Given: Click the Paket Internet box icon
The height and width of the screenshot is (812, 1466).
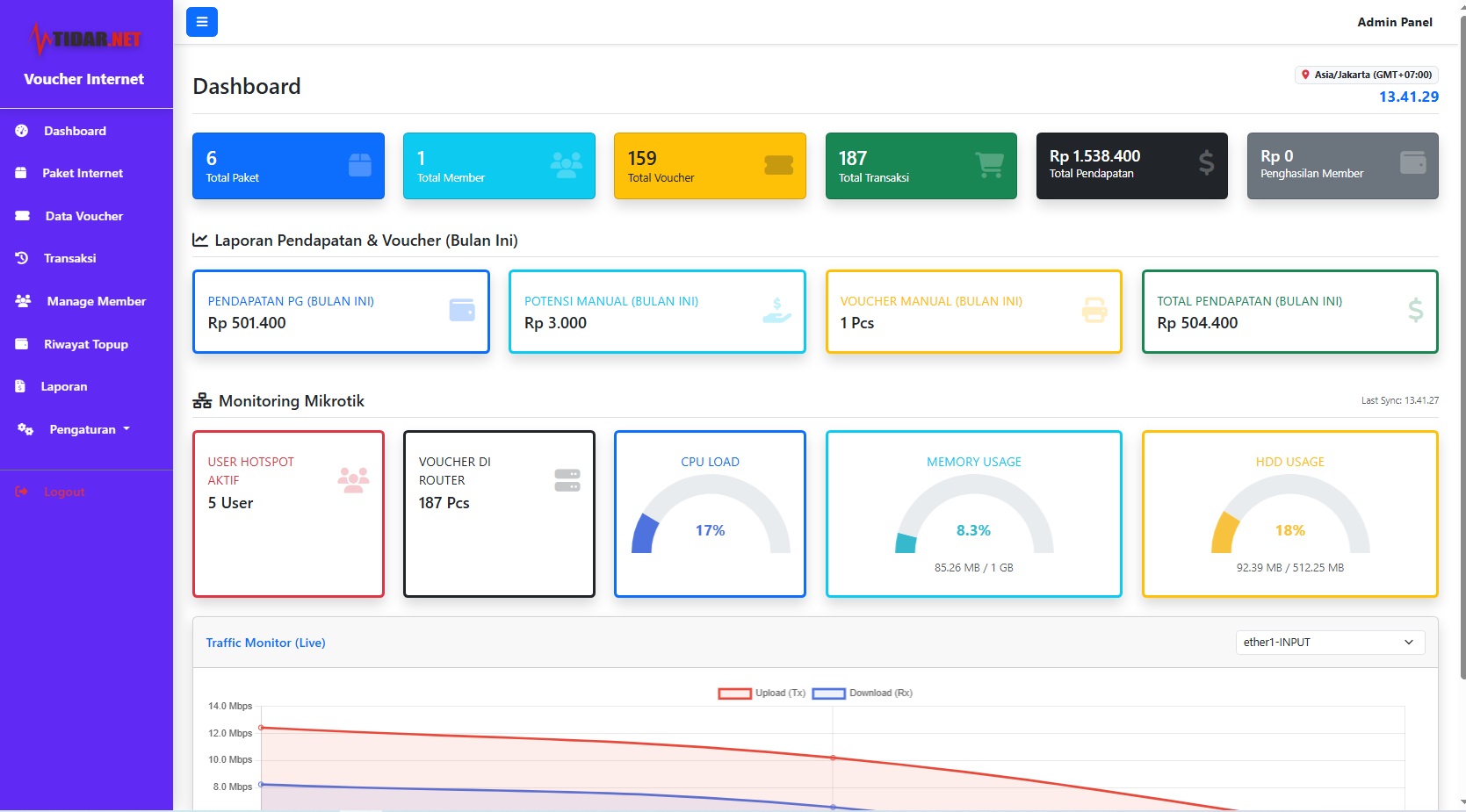Looking at the screenshot, I should (x=21, y=173).
